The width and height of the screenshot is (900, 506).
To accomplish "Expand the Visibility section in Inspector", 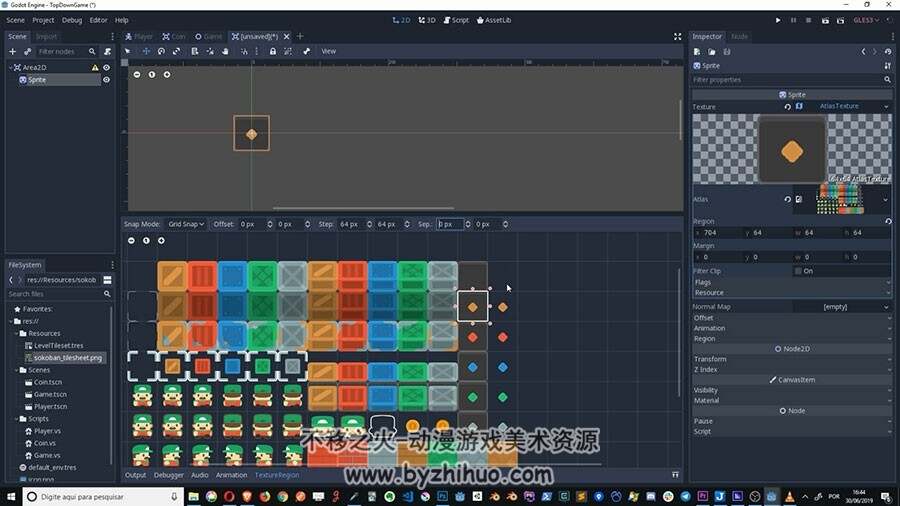I will coord(792,390).
